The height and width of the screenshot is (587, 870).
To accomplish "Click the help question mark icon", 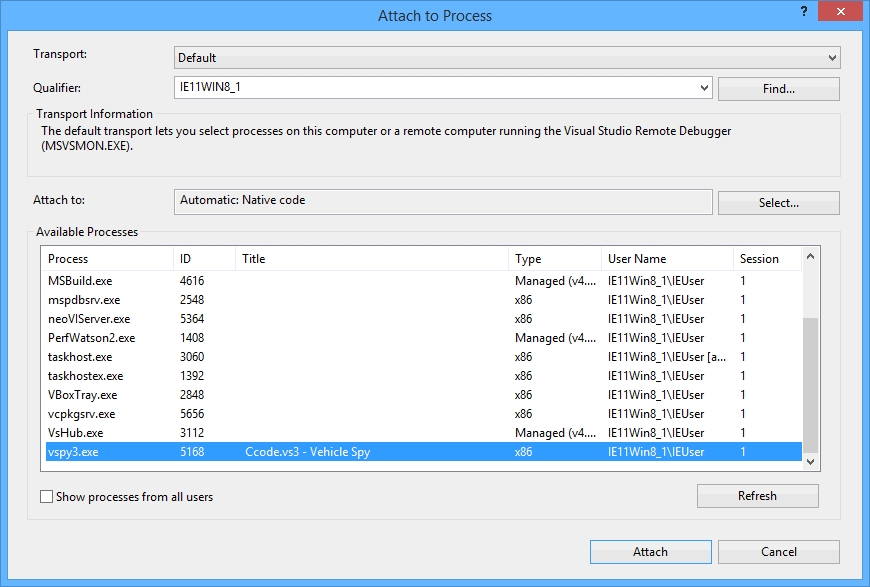I will 804,10.
